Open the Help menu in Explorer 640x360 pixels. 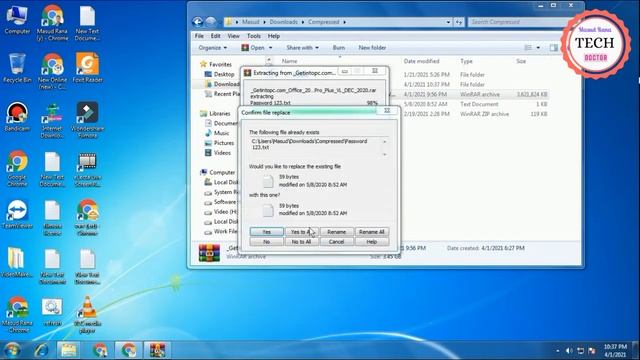tap(273, 36)
